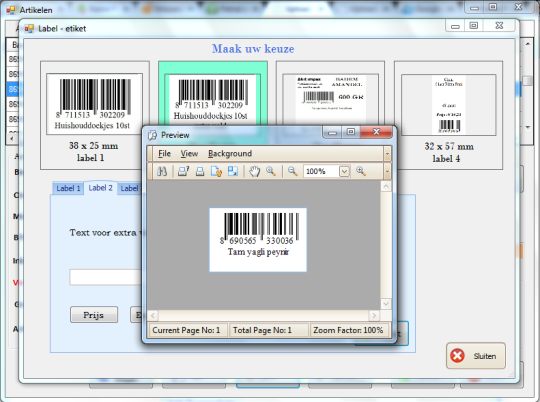Select the magnifier tool beside the hand tool

(271, 171)
